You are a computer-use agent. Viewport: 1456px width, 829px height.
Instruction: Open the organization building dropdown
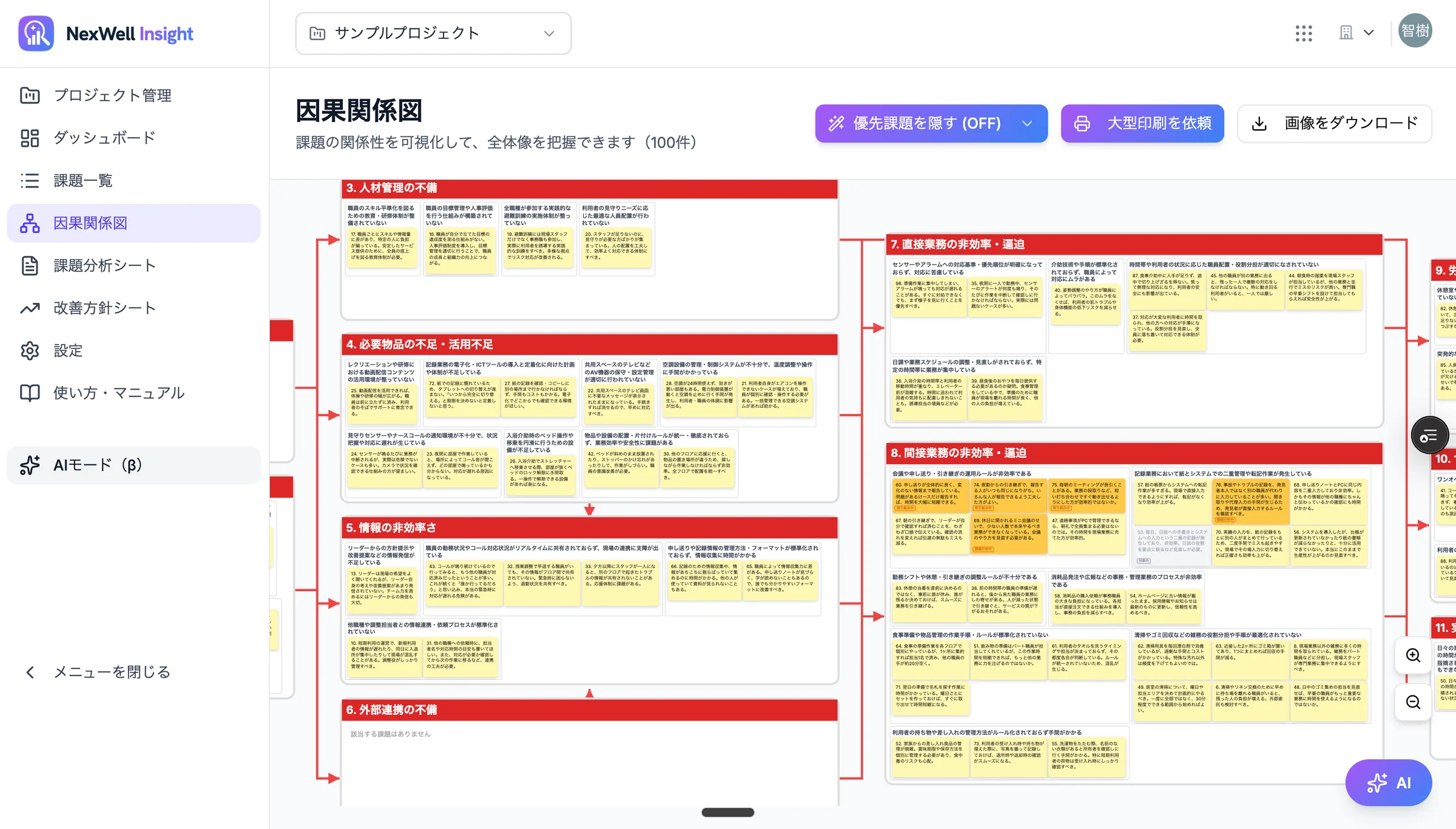(x=1357, y=33)
